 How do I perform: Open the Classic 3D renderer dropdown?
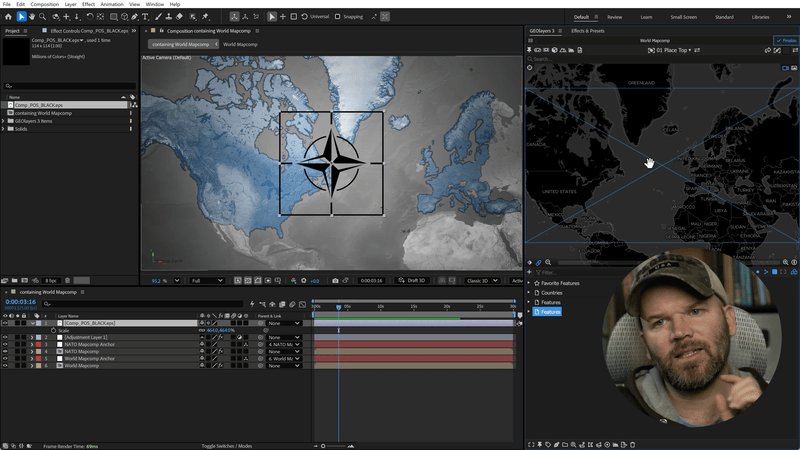(x=482, y=281)
